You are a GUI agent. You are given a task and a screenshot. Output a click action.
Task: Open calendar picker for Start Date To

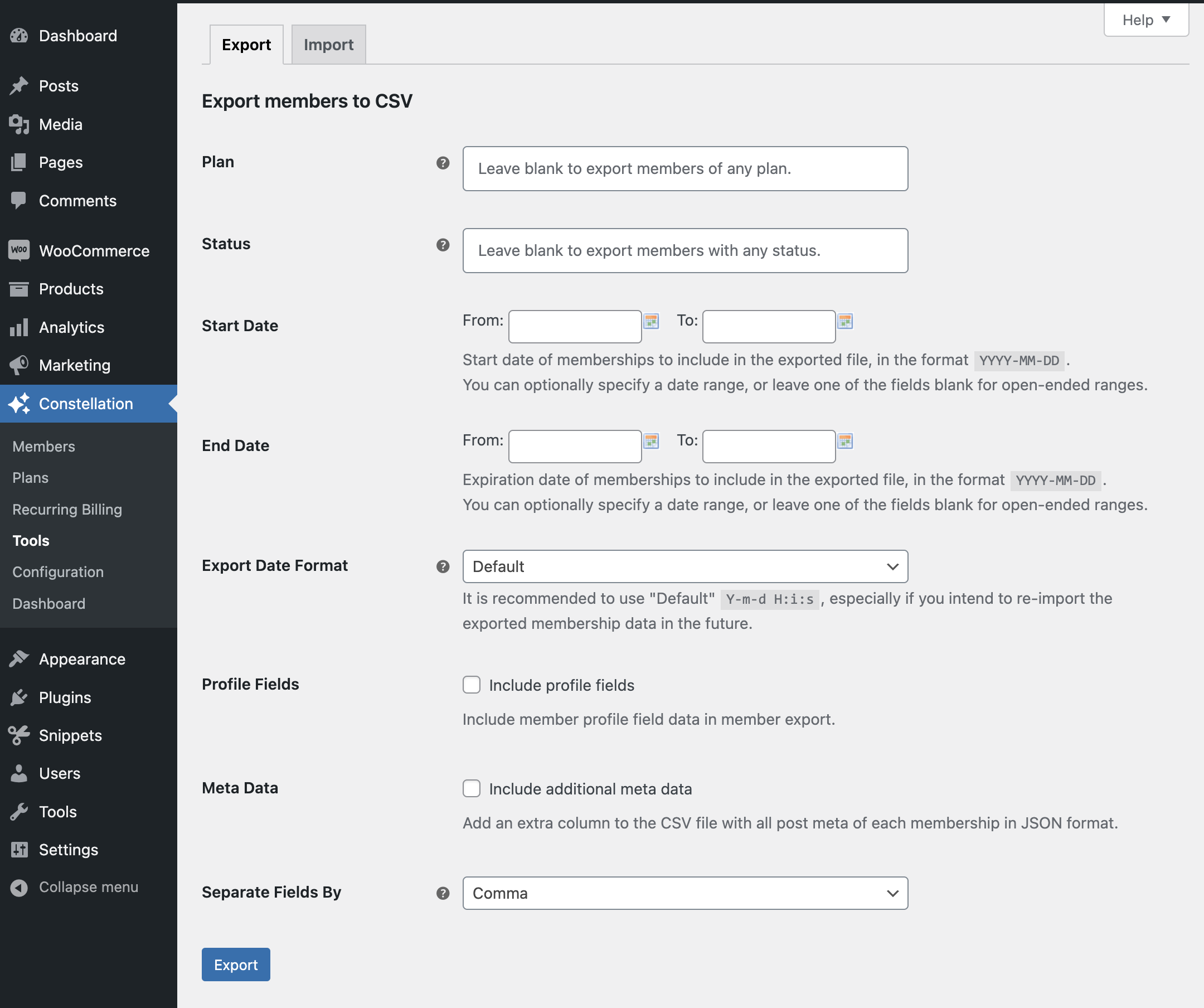point(845,321)
